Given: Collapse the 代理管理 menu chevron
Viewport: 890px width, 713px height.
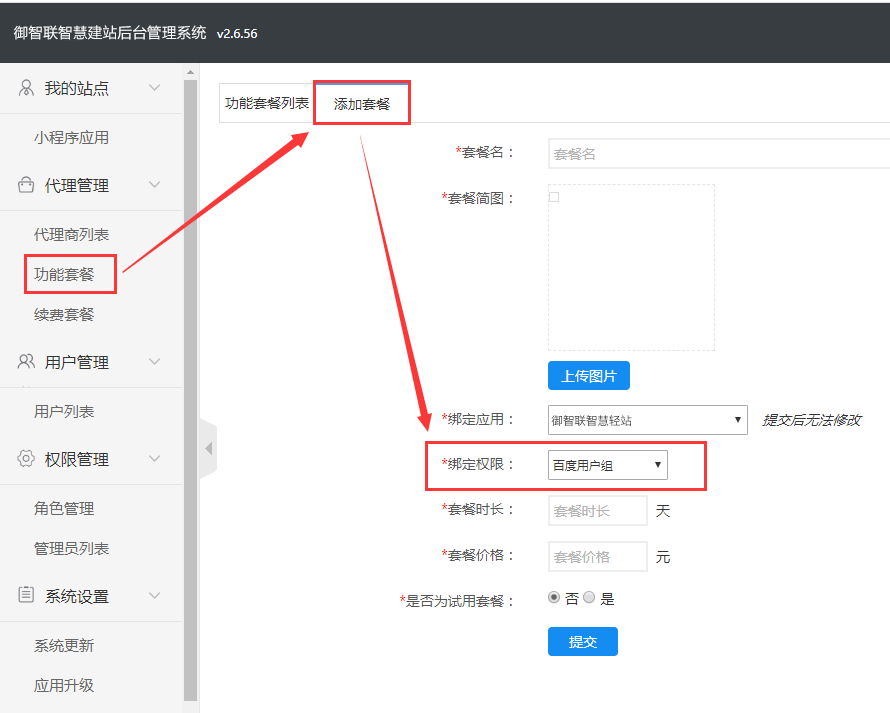Looking at the screenshot, I should click(x=155, y=185).
